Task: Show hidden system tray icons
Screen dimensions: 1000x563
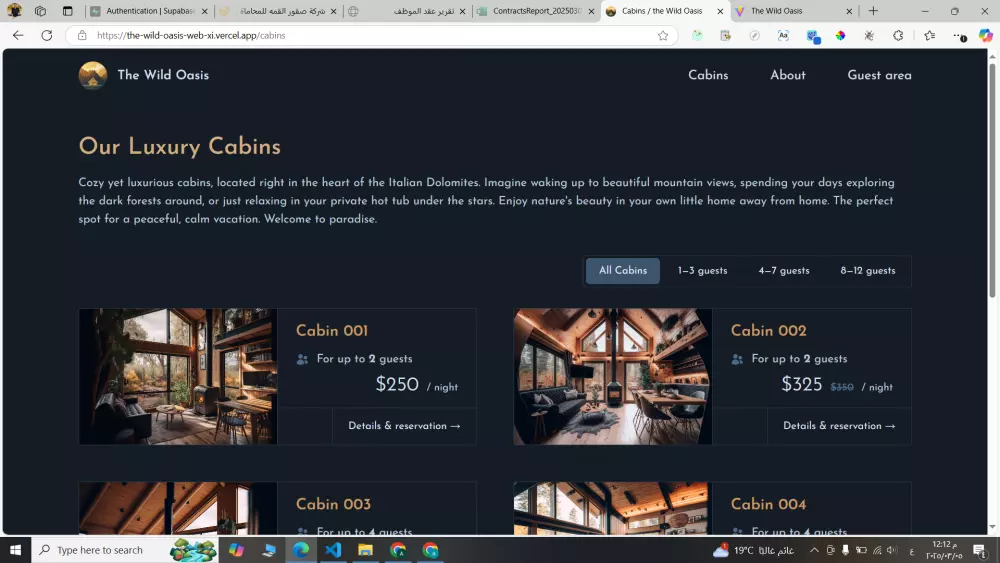Action: 814,550
